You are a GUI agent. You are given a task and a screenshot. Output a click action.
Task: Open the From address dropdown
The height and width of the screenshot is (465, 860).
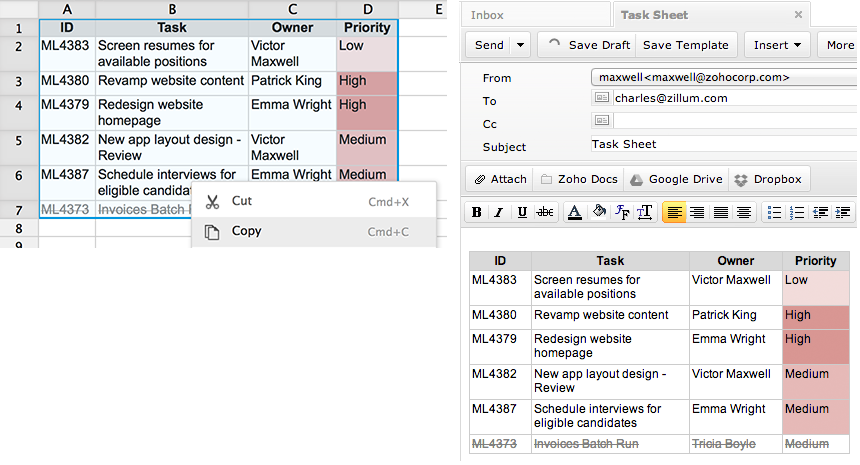coord(720,77)
